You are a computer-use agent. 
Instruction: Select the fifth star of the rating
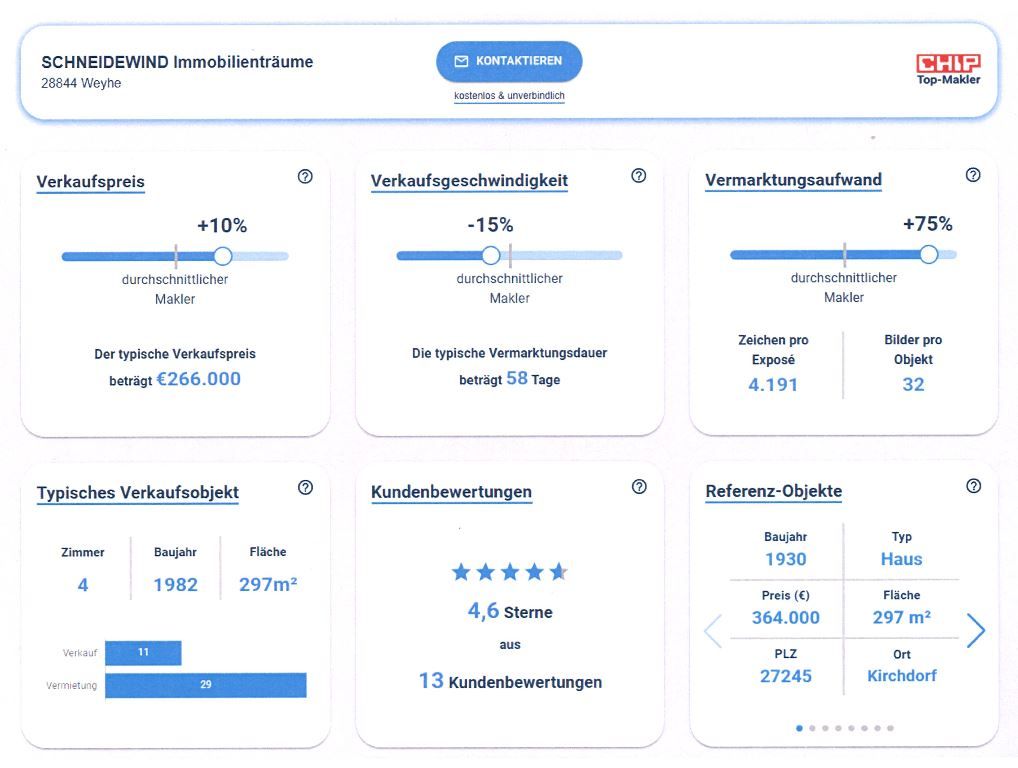pyautogui.click(x=560, y=572)
